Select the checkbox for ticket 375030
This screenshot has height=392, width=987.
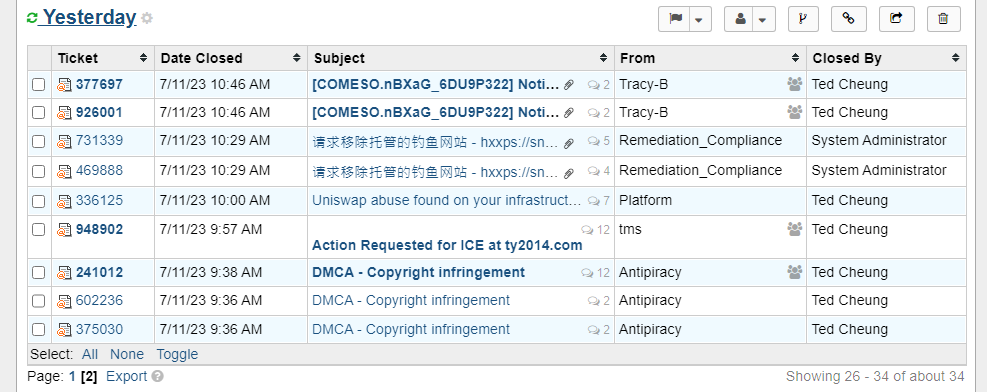(x=38, y=329)
